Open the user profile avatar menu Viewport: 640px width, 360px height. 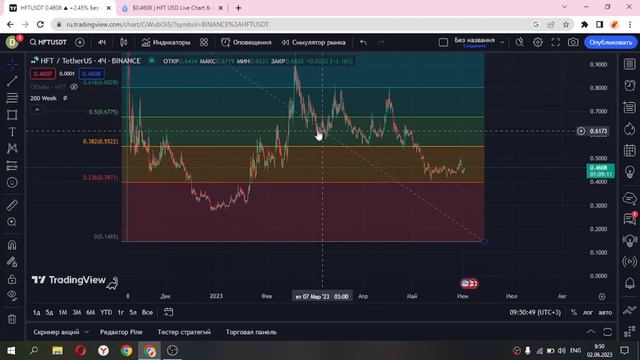click(12, 42)
